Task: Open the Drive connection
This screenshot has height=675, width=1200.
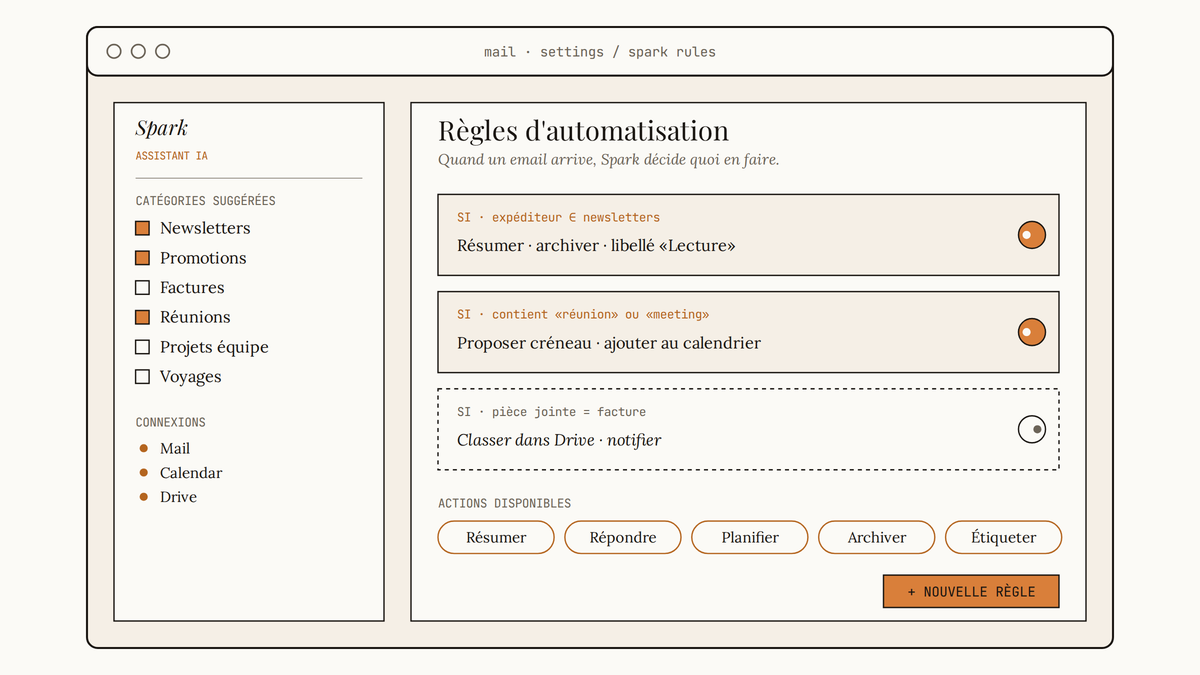Action: [x=178, y=497]
